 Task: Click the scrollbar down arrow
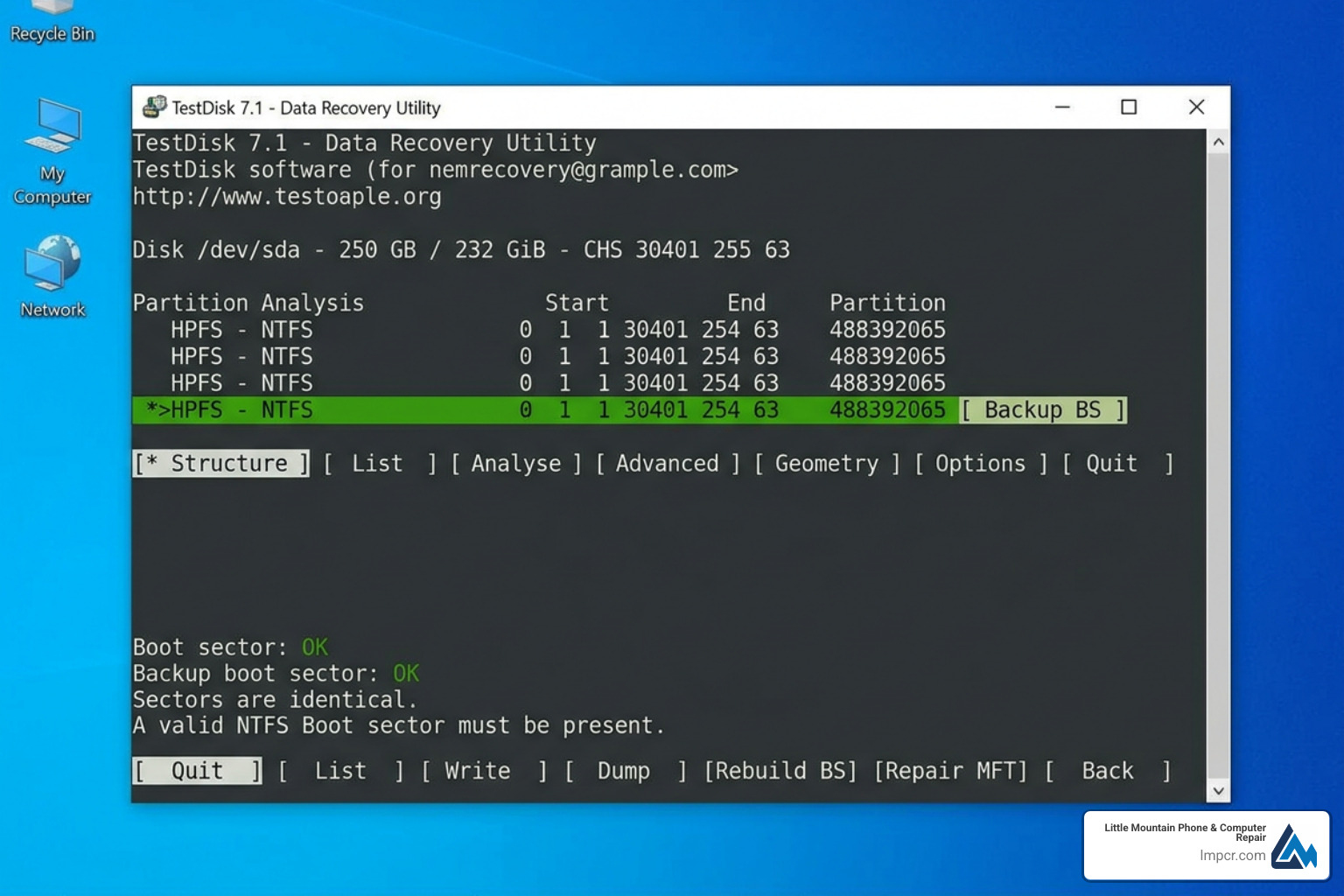[1218, 790]
